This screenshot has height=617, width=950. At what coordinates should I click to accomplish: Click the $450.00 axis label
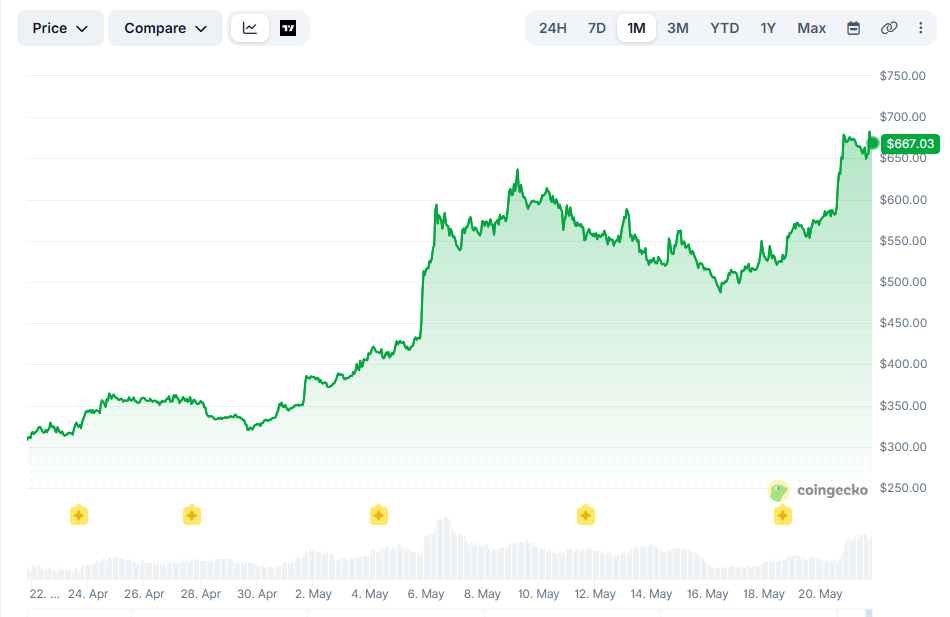pyautogui.click(x=903, y=322)
